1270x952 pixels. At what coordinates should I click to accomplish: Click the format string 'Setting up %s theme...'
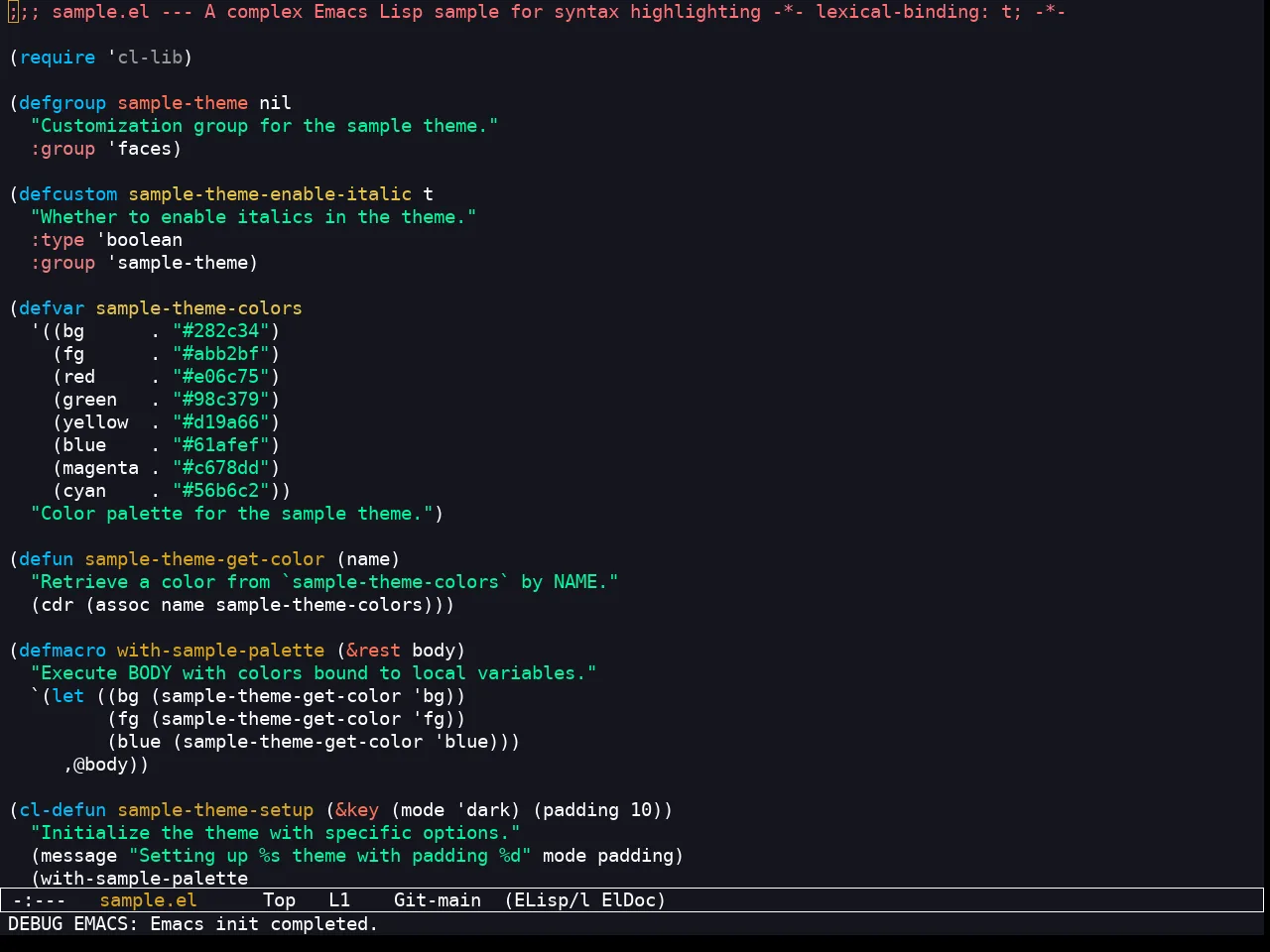point(329,856)
